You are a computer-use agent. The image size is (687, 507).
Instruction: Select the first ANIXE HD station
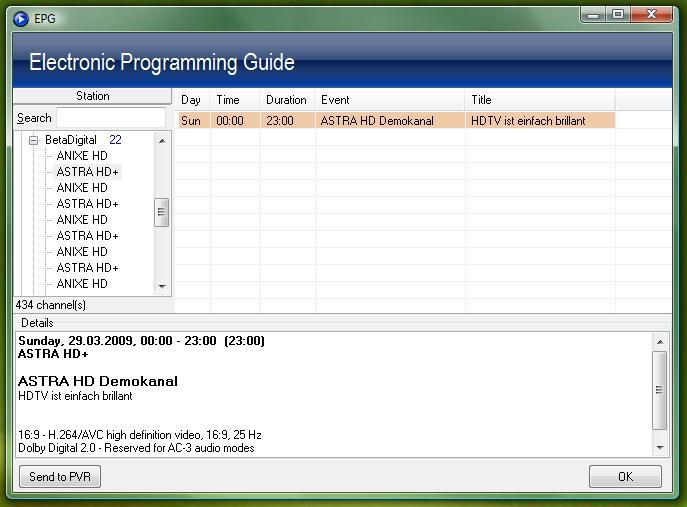[x=82, y=156]
